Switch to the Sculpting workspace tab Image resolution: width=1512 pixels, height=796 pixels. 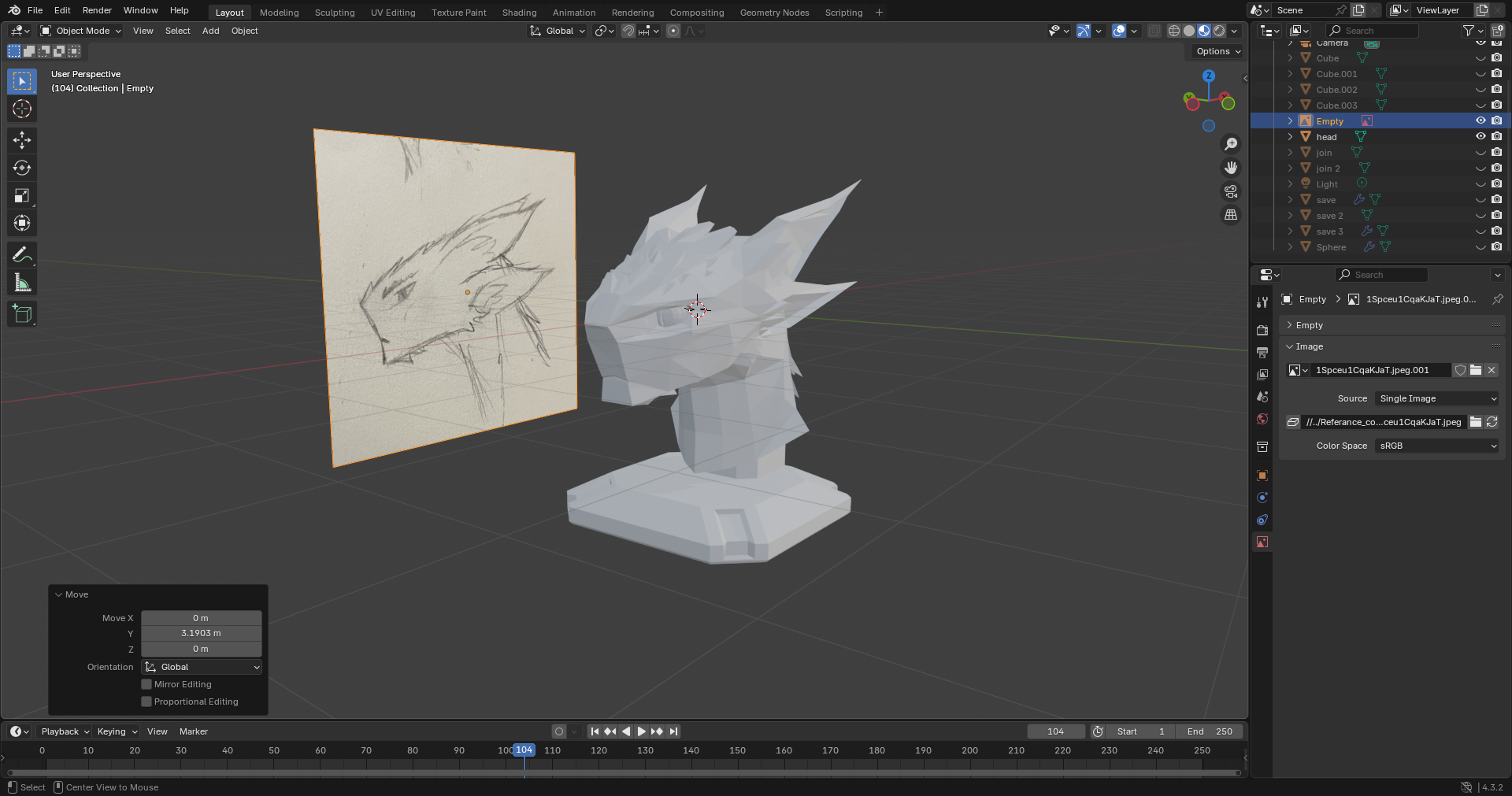coord(335,13)
